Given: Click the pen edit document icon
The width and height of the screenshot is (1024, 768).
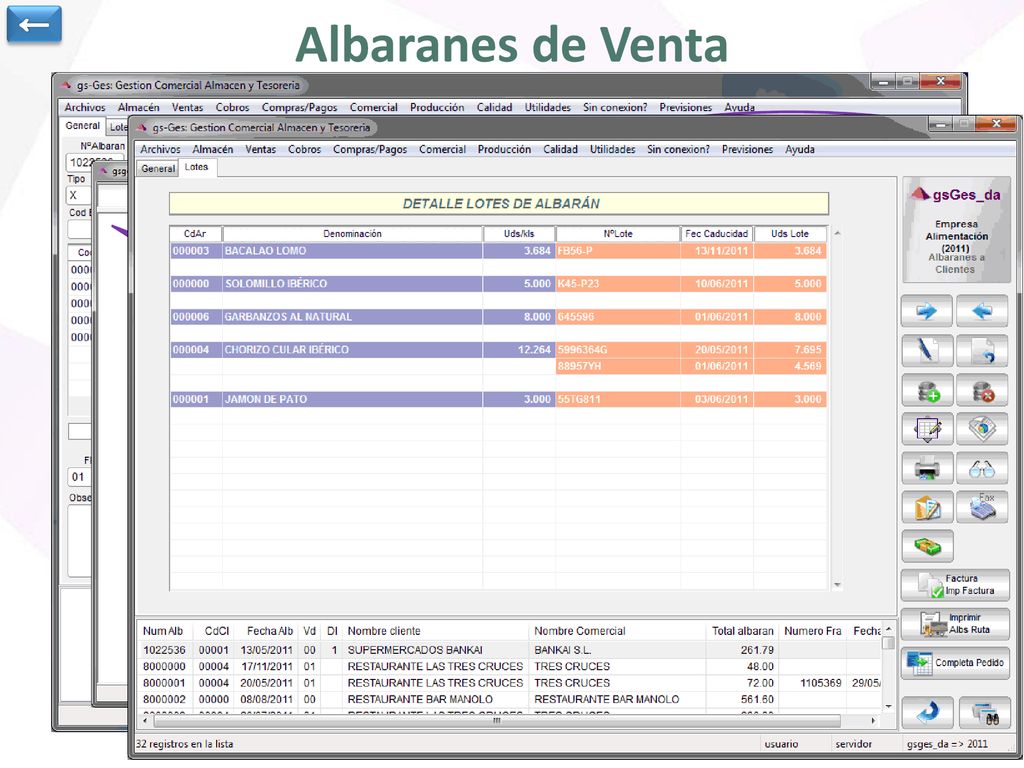Looking at the screenshot, I should (x=927, y=351).
